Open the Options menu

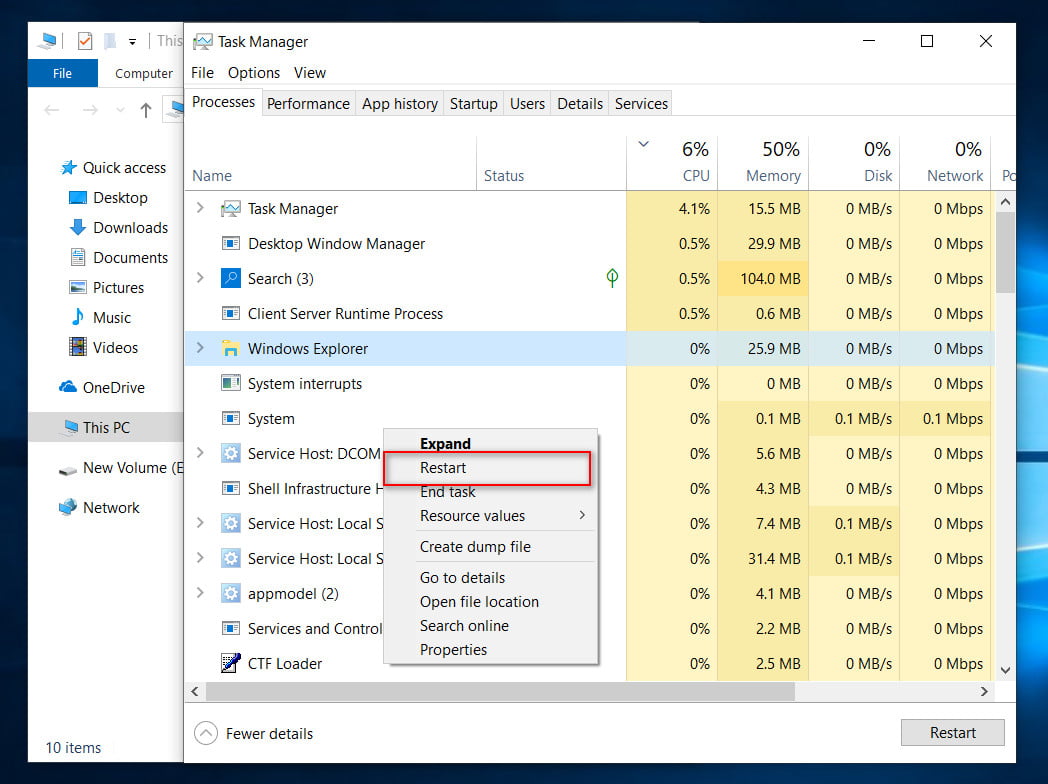(253, 73)
